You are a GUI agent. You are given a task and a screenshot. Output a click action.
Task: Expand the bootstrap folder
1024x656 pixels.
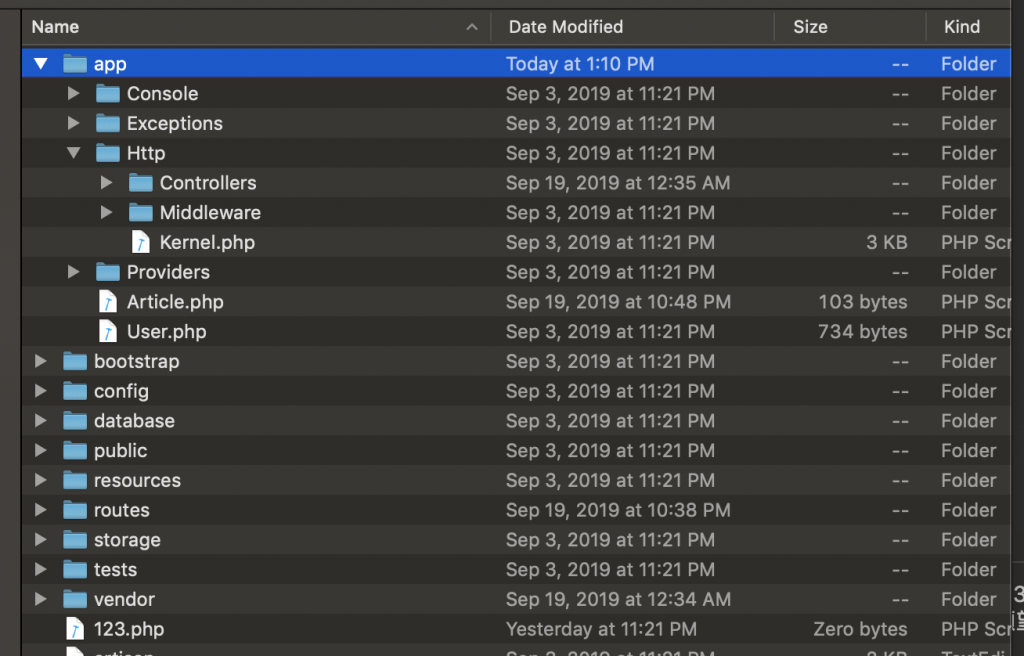pos(40,361)
